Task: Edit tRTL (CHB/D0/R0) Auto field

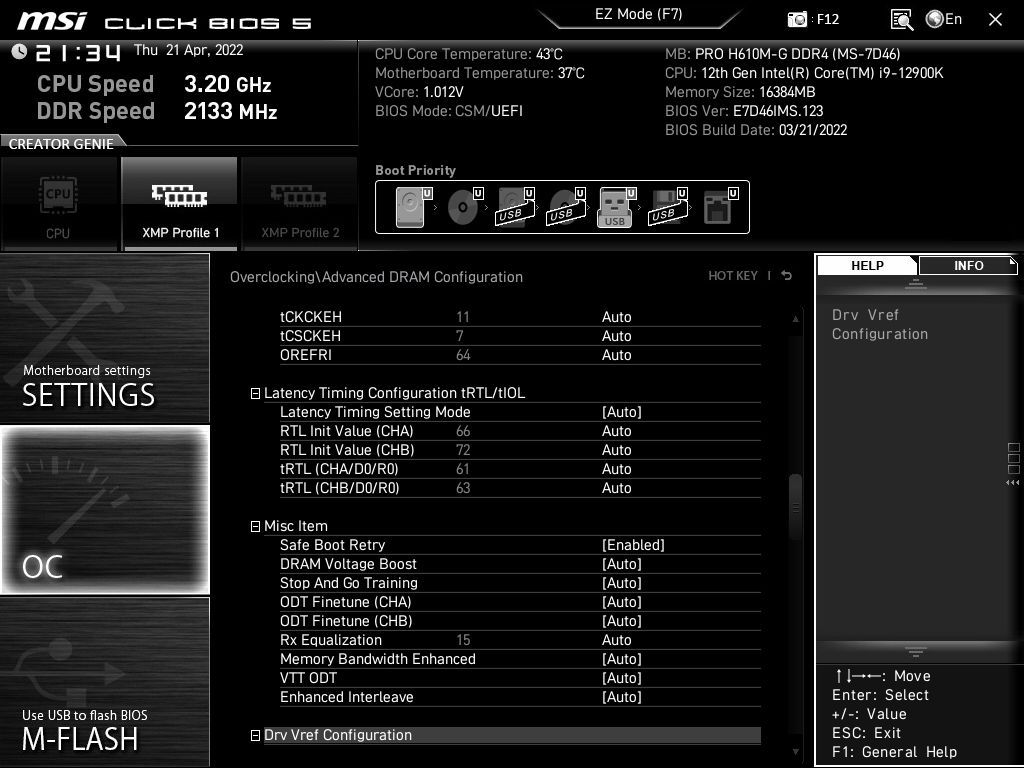Action: 616,488
